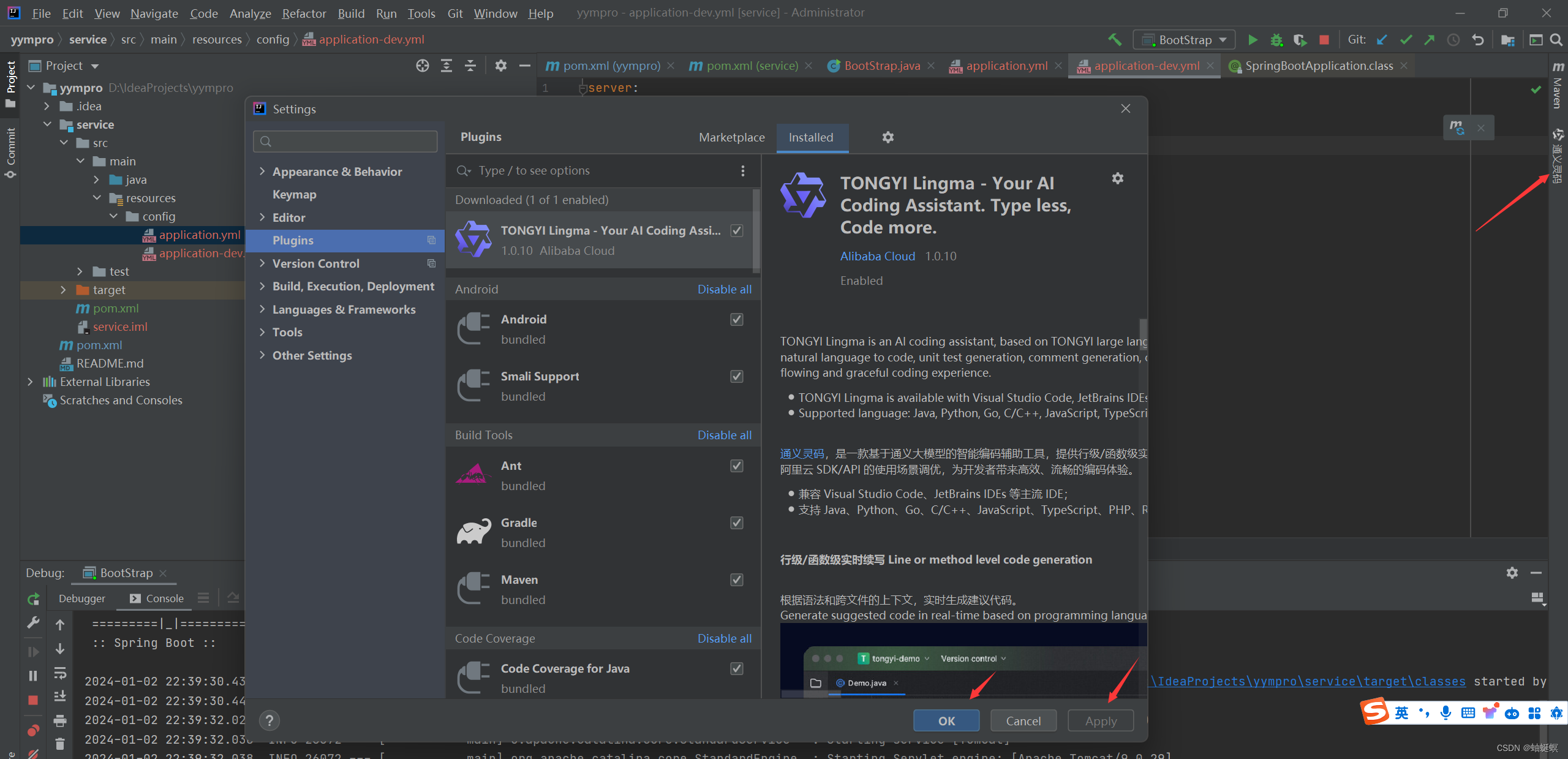Viewport: 1568px width, 759px height.
Task: Click the microphone icon in IME toolbar
Action: [x=1446, y=712]
